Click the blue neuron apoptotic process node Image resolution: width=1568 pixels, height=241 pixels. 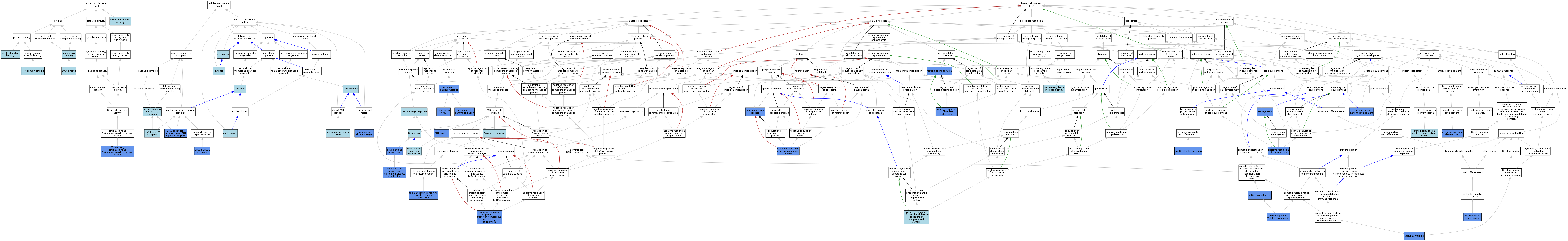[755, 112]
